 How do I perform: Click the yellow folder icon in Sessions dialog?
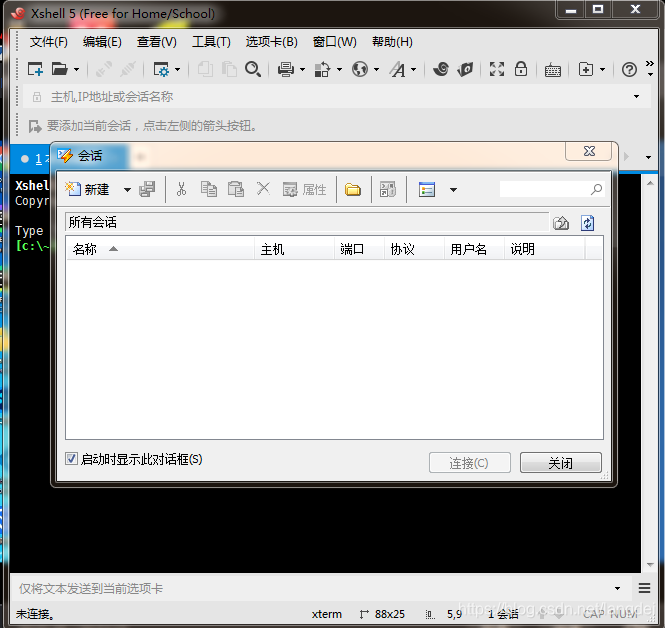tap(353, 190)
